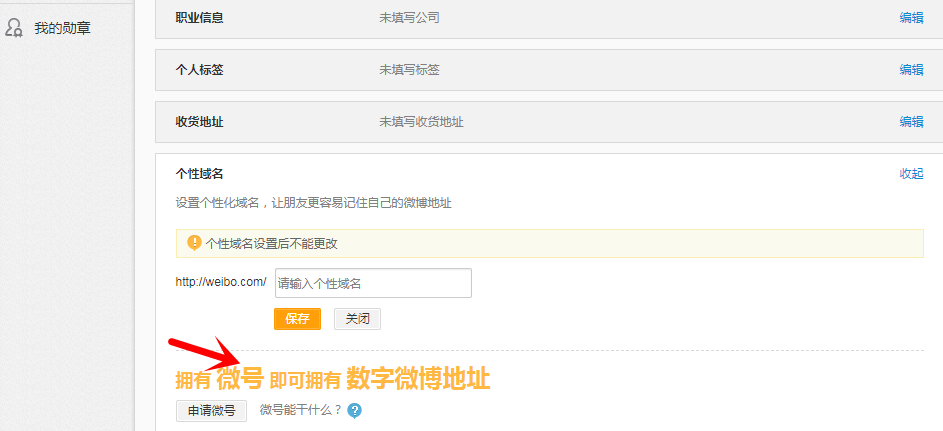The height and width of the screenshot is (431, 943).
Task: Click the orange warning icon in the notice
Action: pyautogui.click(x=193, y=243)
